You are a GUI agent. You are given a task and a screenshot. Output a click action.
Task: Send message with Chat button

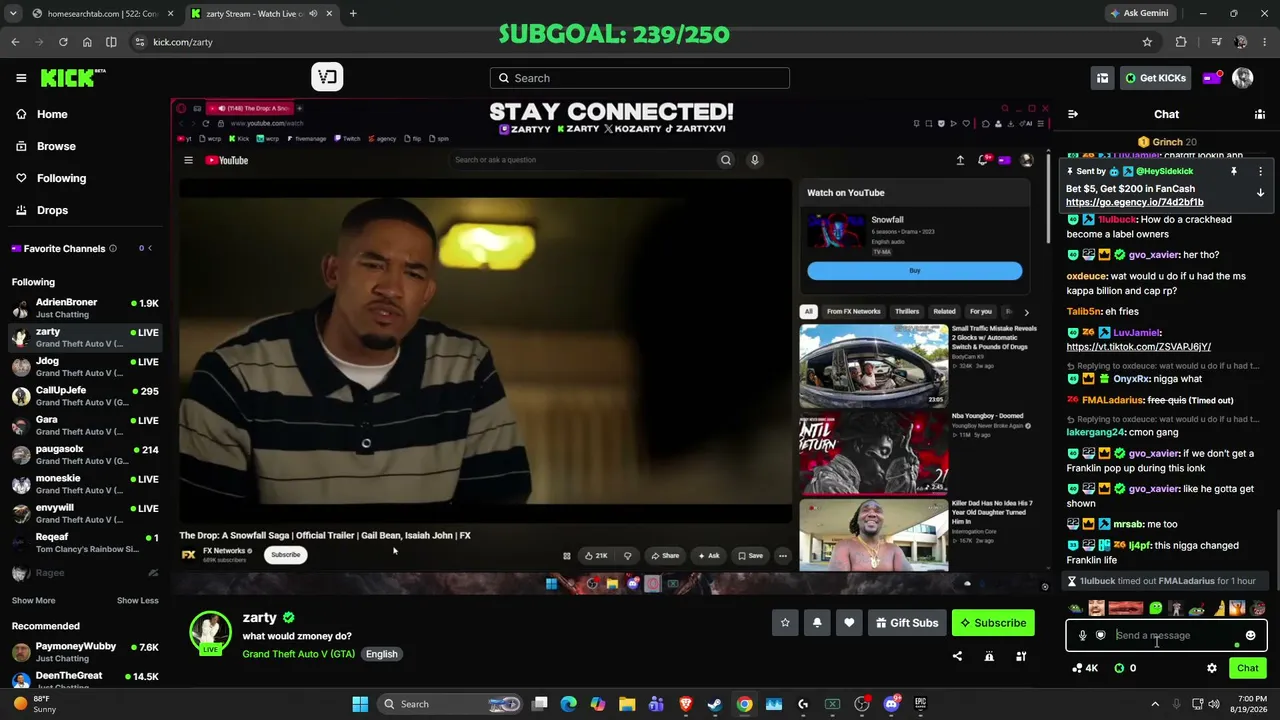(1247, 668)
